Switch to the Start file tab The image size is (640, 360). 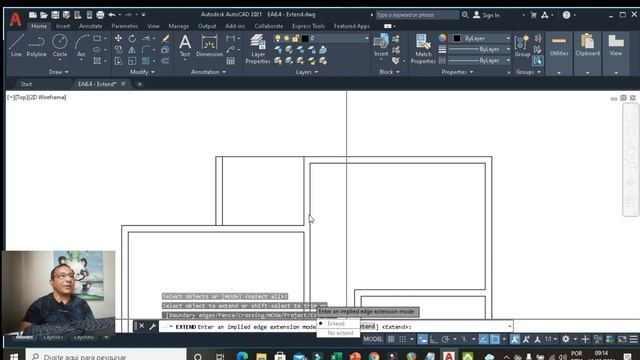[26, 84]
